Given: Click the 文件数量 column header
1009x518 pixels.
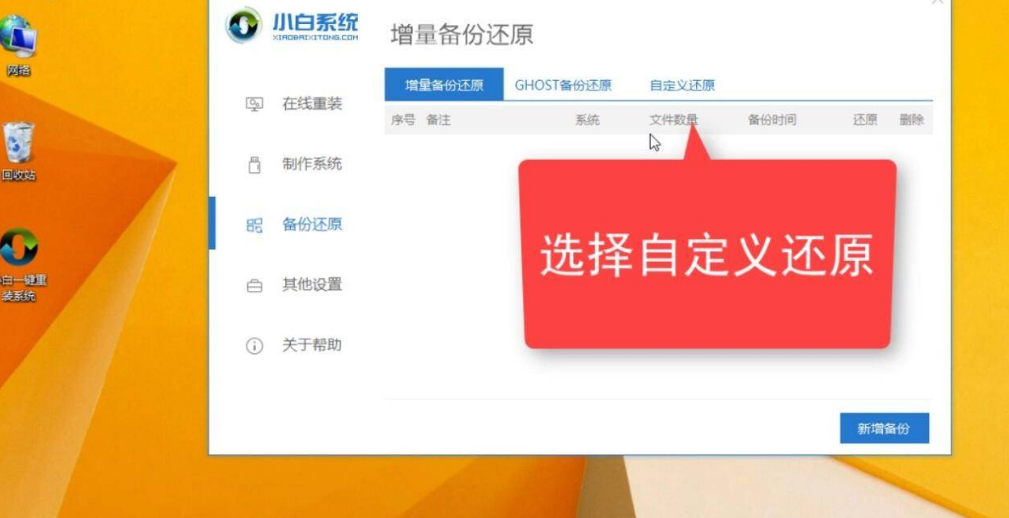Looking at the screenshot, I should [673, 120].
